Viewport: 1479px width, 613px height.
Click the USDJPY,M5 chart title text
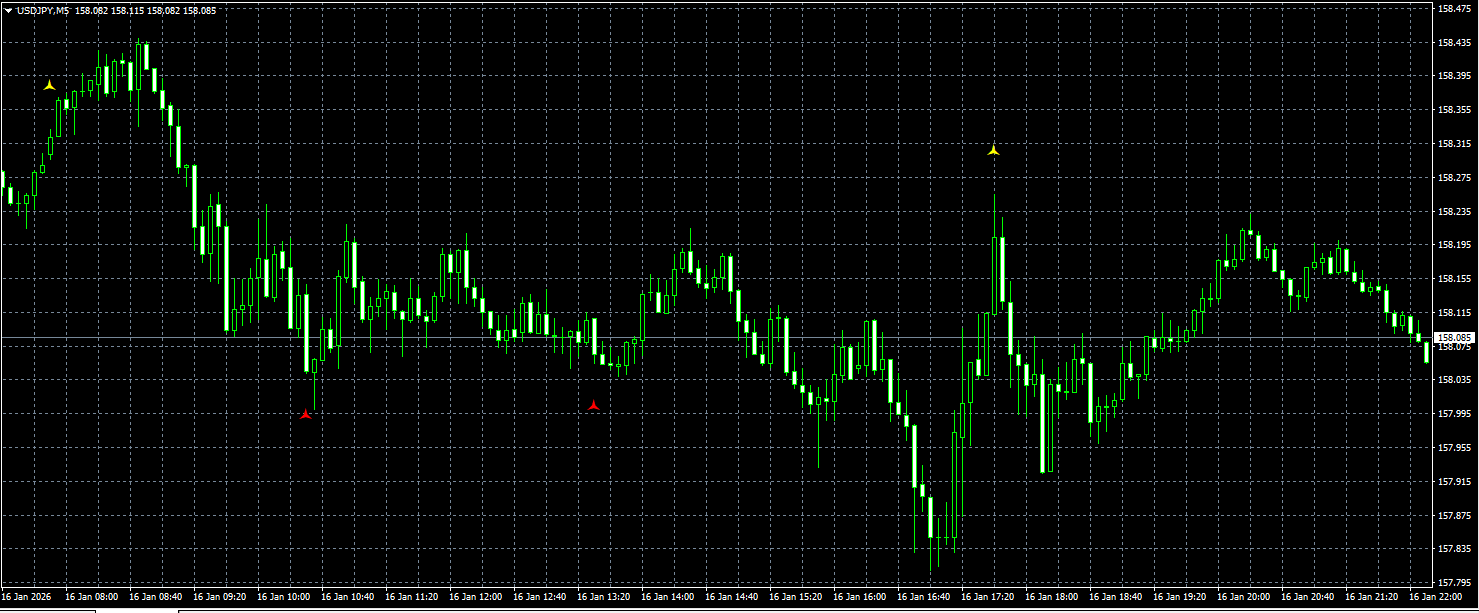(43, 10)
